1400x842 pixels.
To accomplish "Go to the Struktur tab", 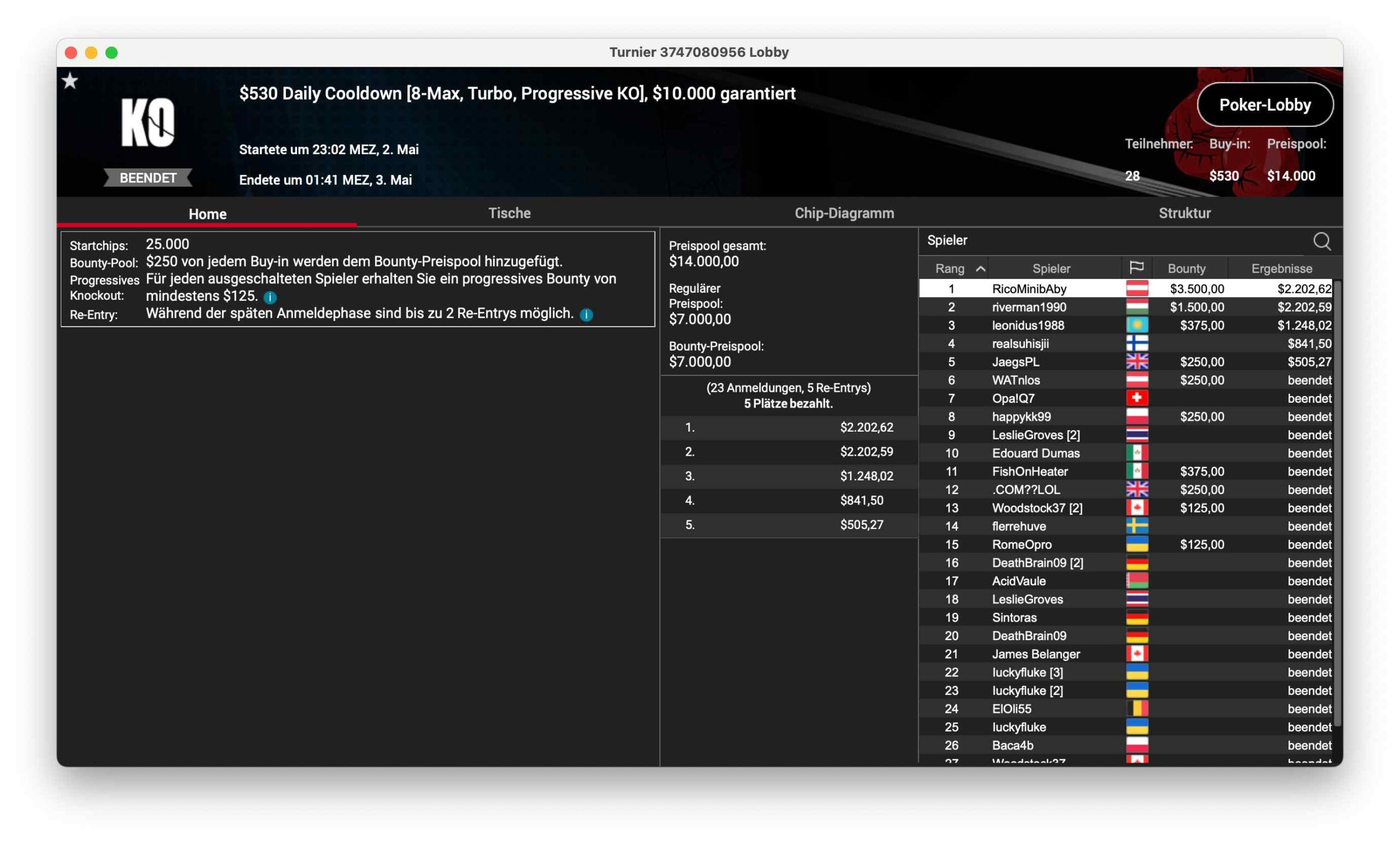I will (1184, 213).
